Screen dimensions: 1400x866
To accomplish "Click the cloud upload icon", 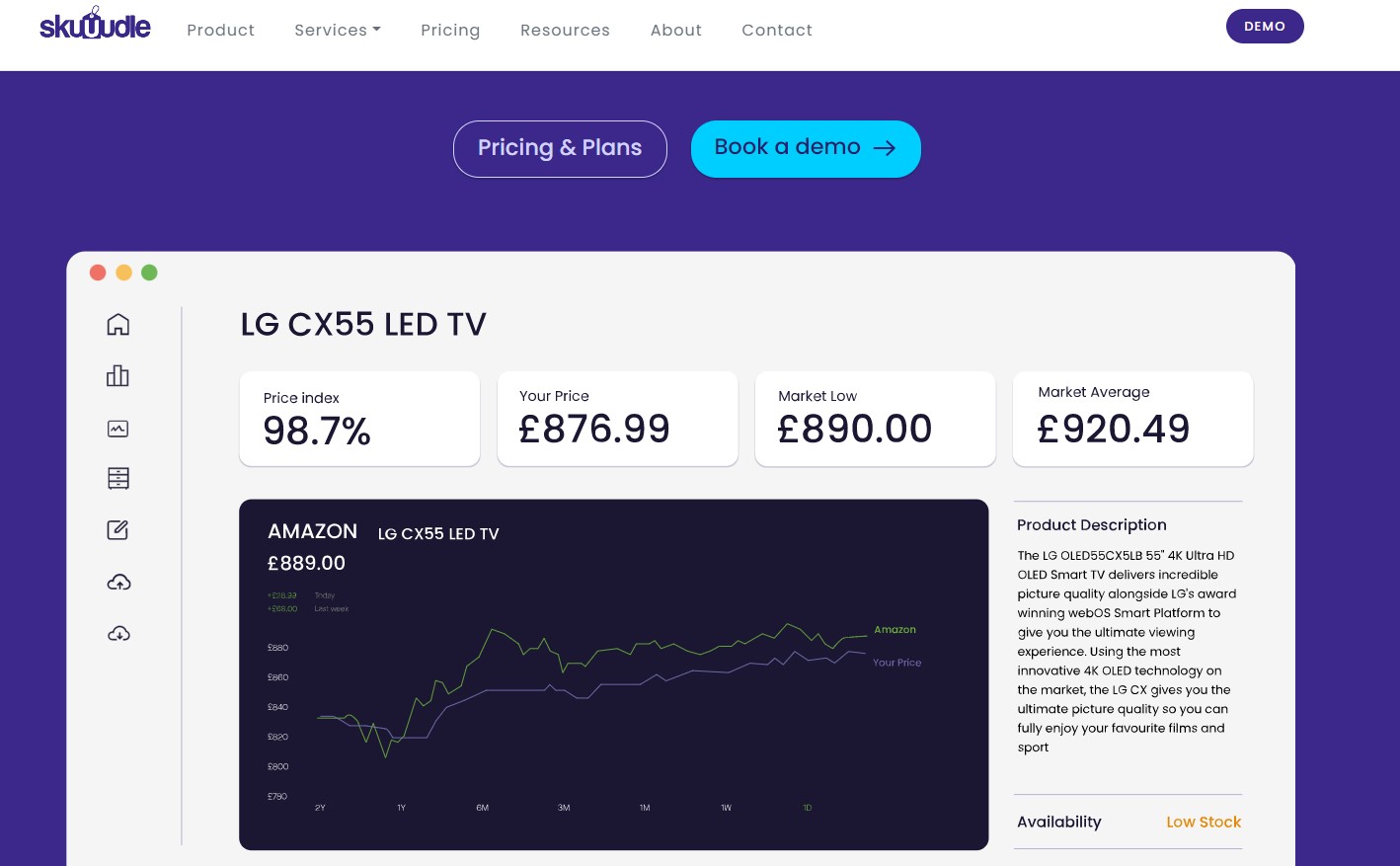I will tap(118, 582).
